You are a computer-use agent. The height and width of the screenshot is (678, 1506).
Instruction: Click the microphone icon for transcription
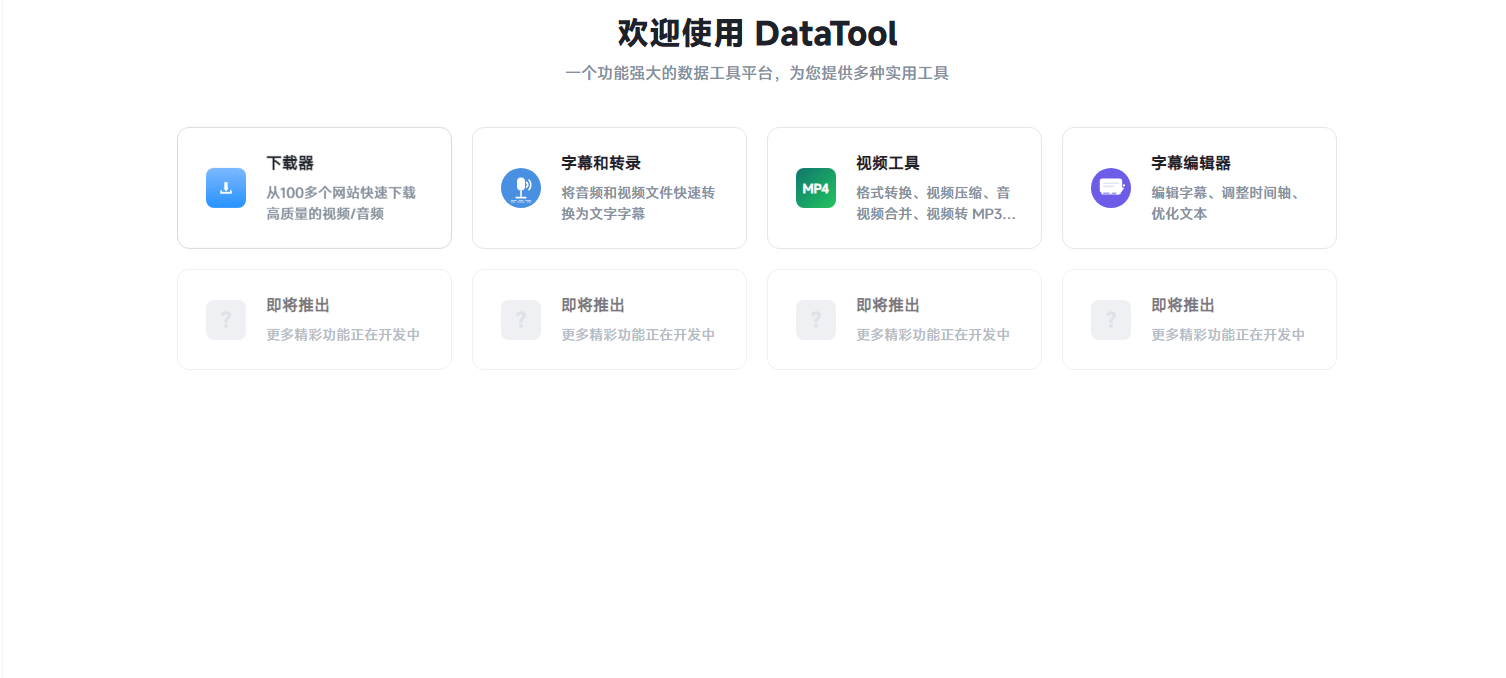[521, 188]
